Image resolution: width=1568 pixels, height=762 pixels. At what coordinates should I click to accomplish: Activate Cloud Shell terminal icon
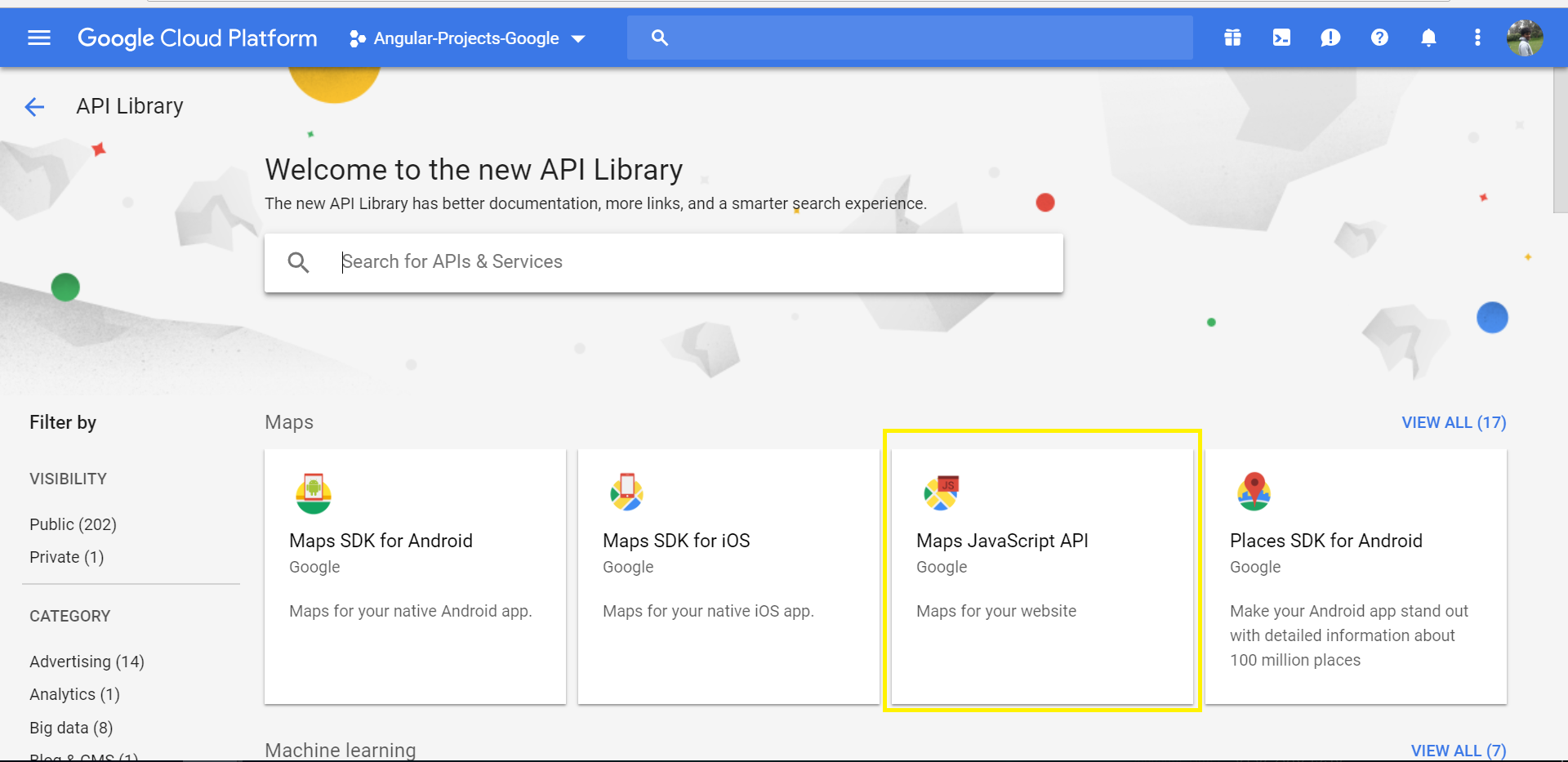[1281, 38]
